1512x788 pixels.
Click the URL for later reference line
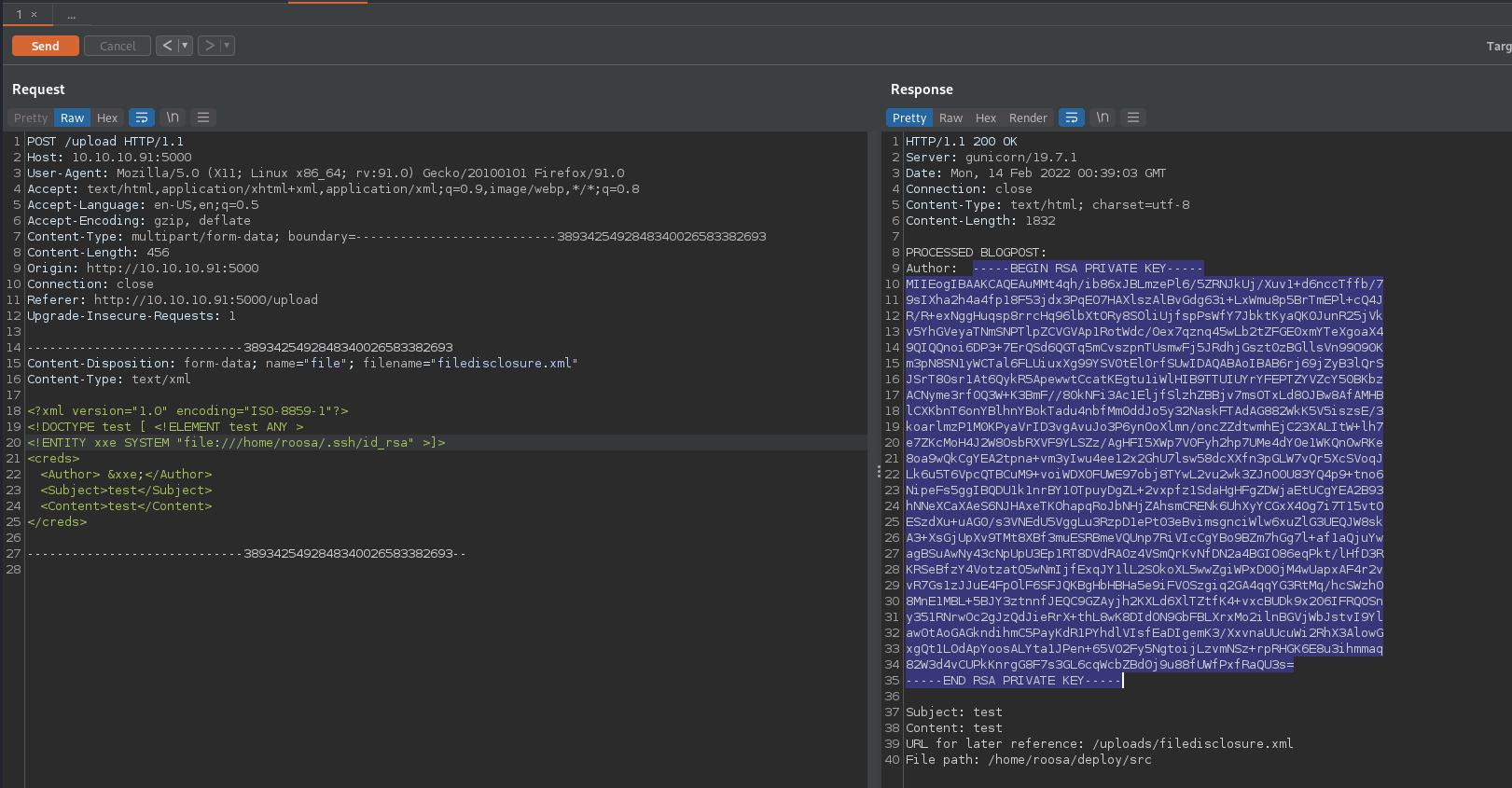point(1100,744)
